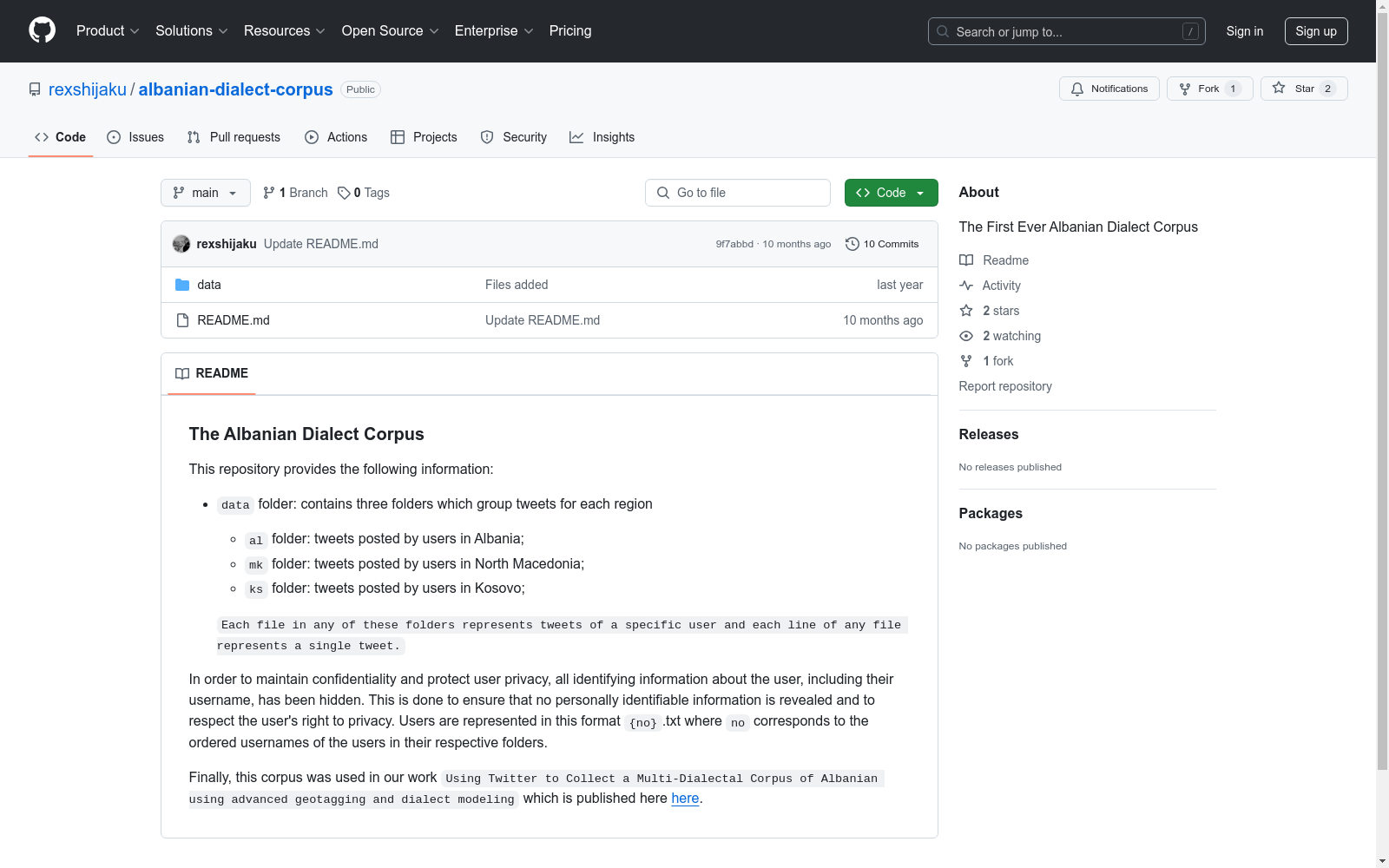Open the Pricing page
Image resolution: width=1389 pixels, height=868 pixels.
(x=570, y=31)
